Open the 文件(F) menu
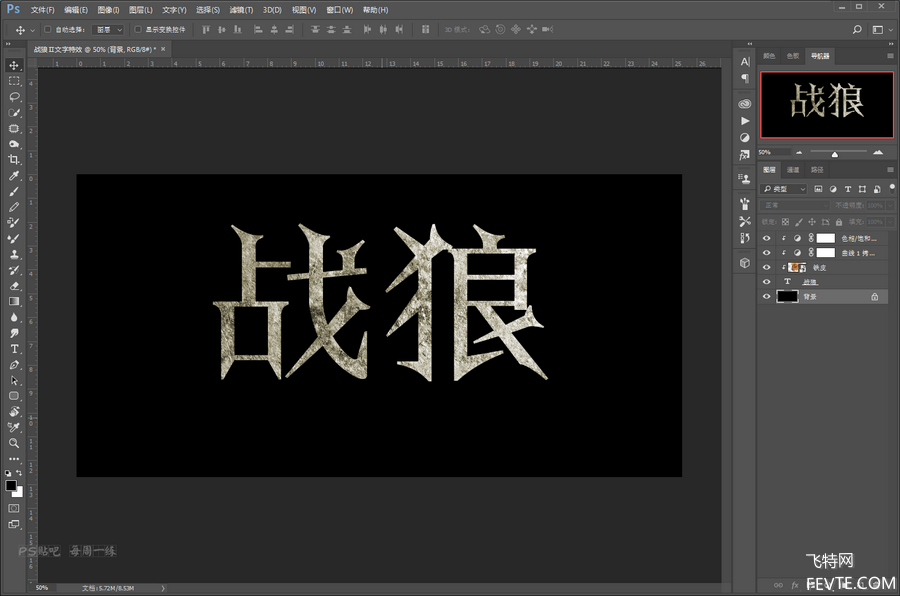This screenshot has width=900, height=596. pyautogui.click(x=42, y=10)
